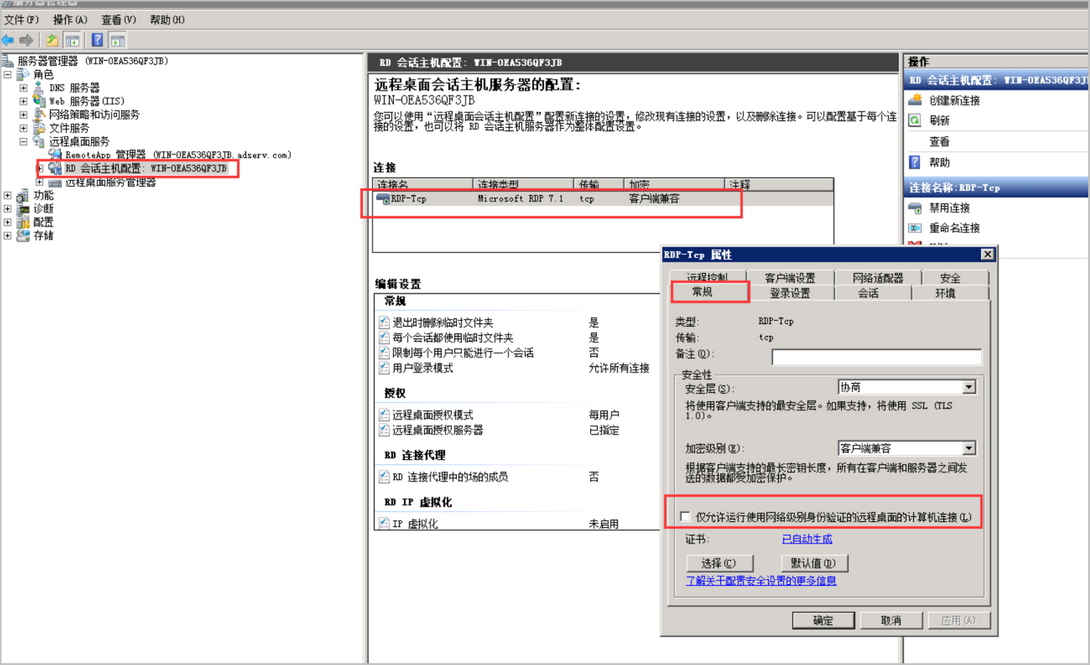Screen dimensions: 1090x665
Task: Select the 配置 node icon
Action: [x=23, y=222]
